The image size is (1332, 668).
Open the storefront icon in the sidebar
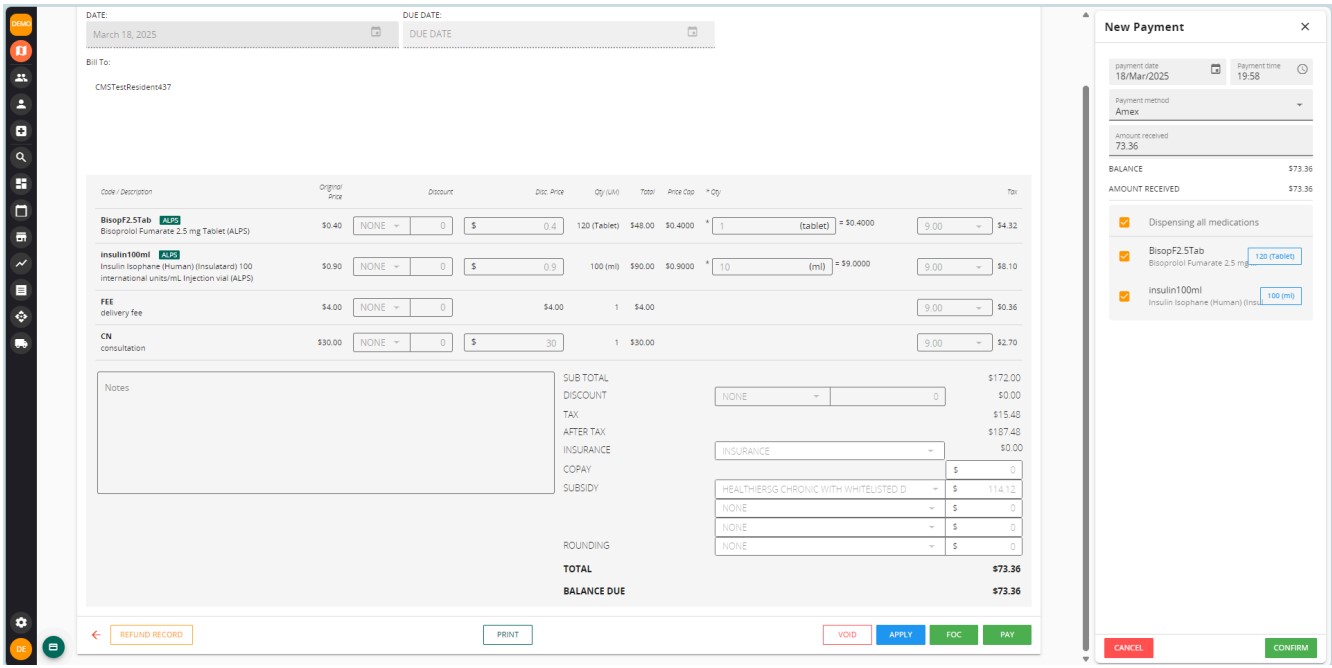[x=21, y=237]
